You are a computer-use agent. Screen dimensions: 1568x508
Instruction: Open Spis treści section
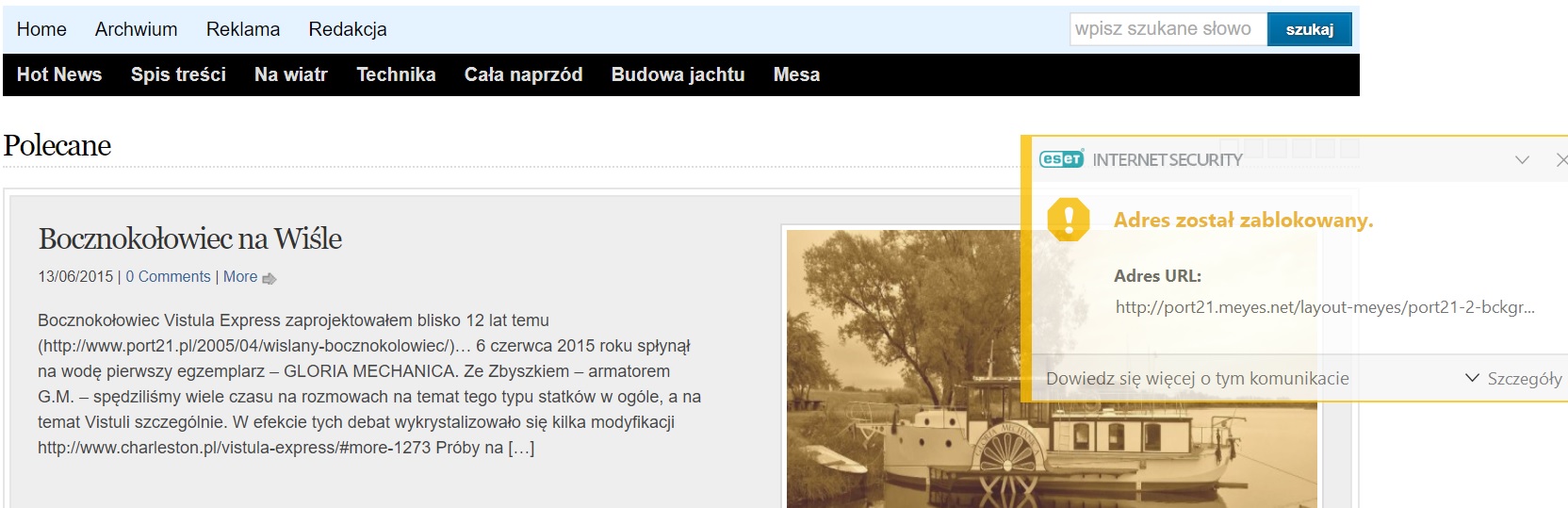(178, 74)
